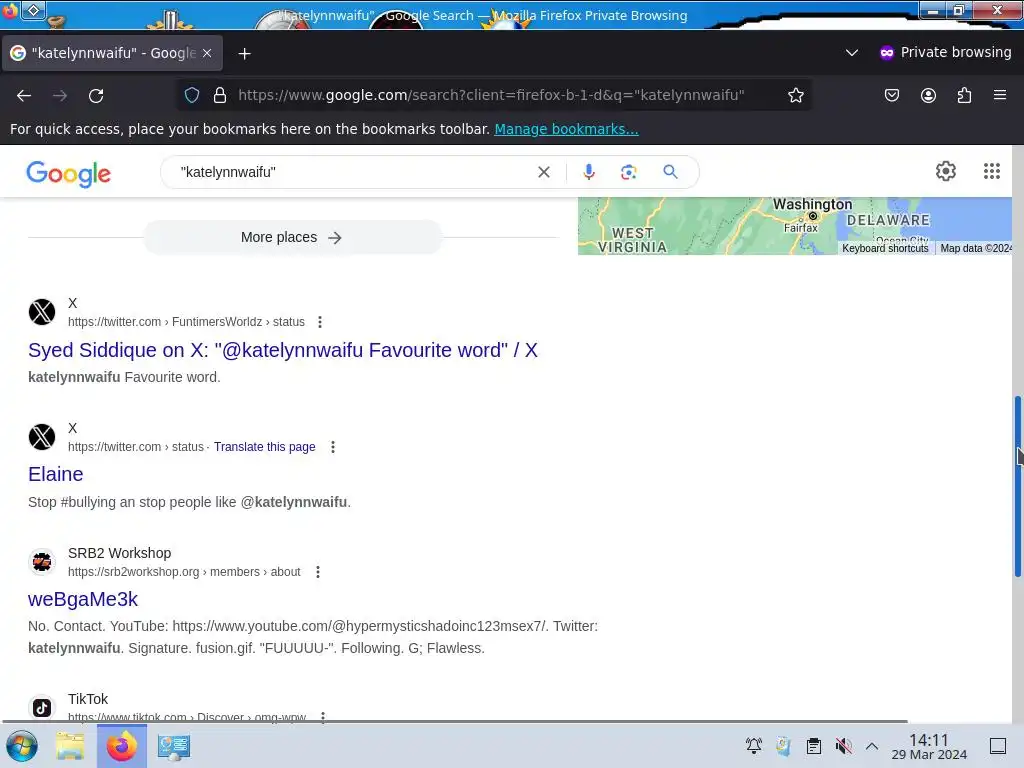Image resolution: width=1024 pixels, height=768 pixels.
Task: Open options for TikTok result
Action: (323, 717)
